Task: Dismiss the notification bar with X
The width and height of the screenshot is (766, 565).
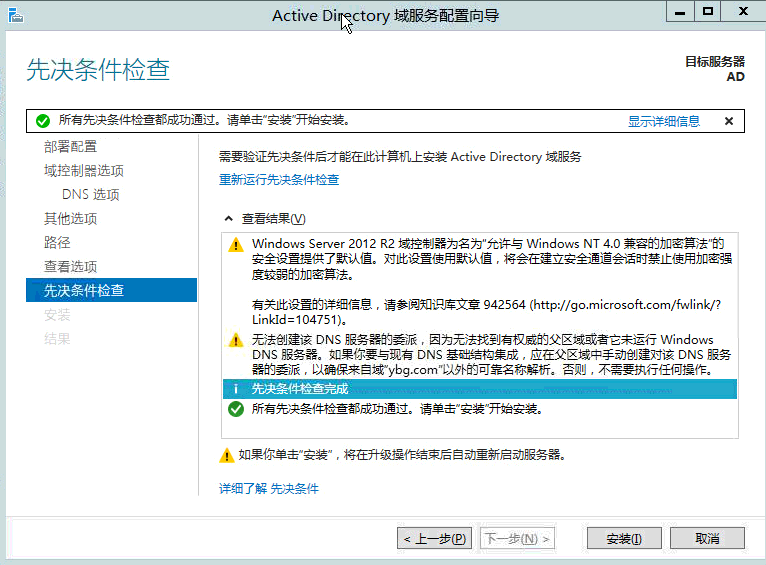Action: point(729,121)
